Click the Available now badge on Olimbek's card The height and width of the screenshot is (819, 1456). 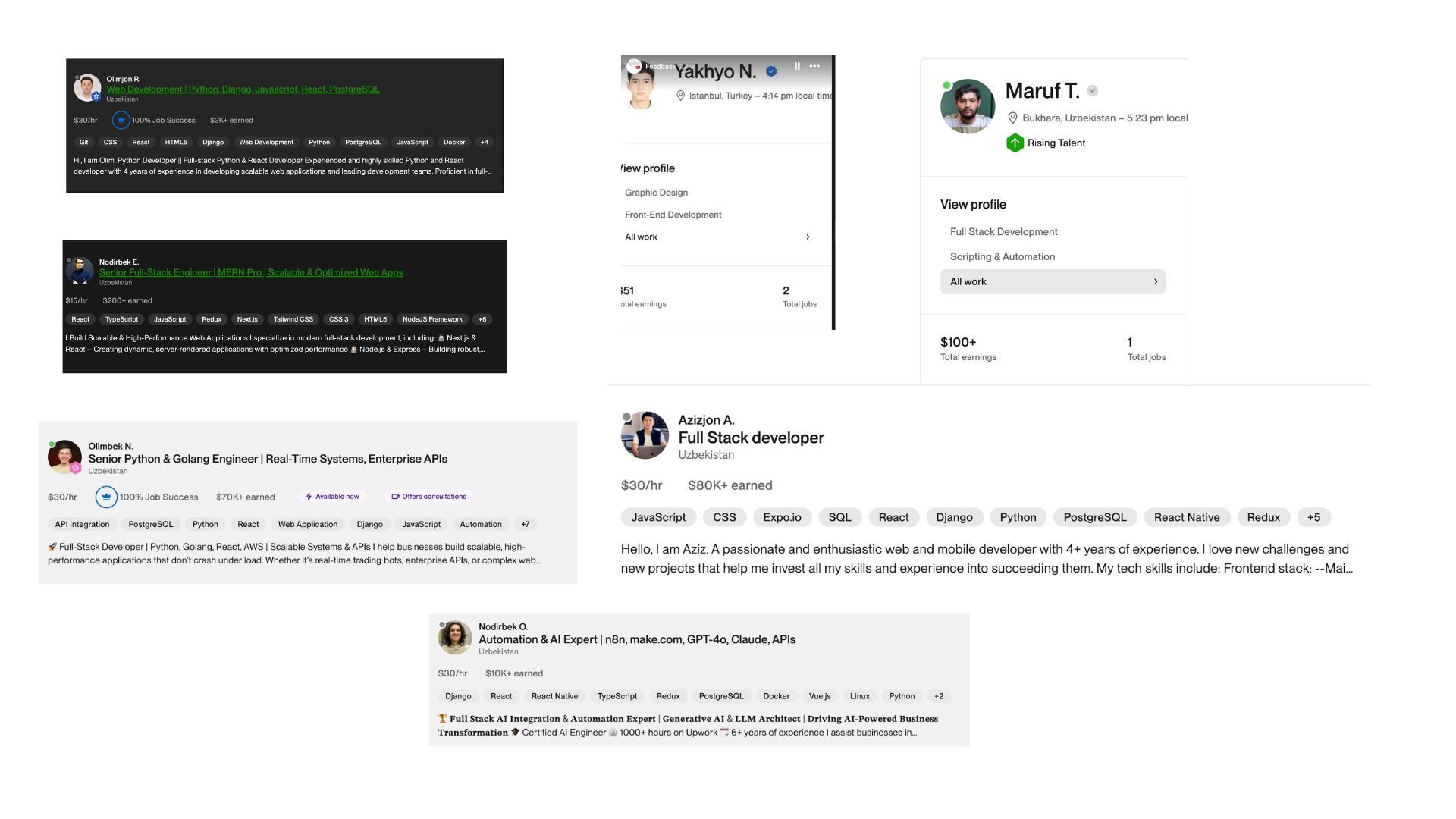pos(332,497)
